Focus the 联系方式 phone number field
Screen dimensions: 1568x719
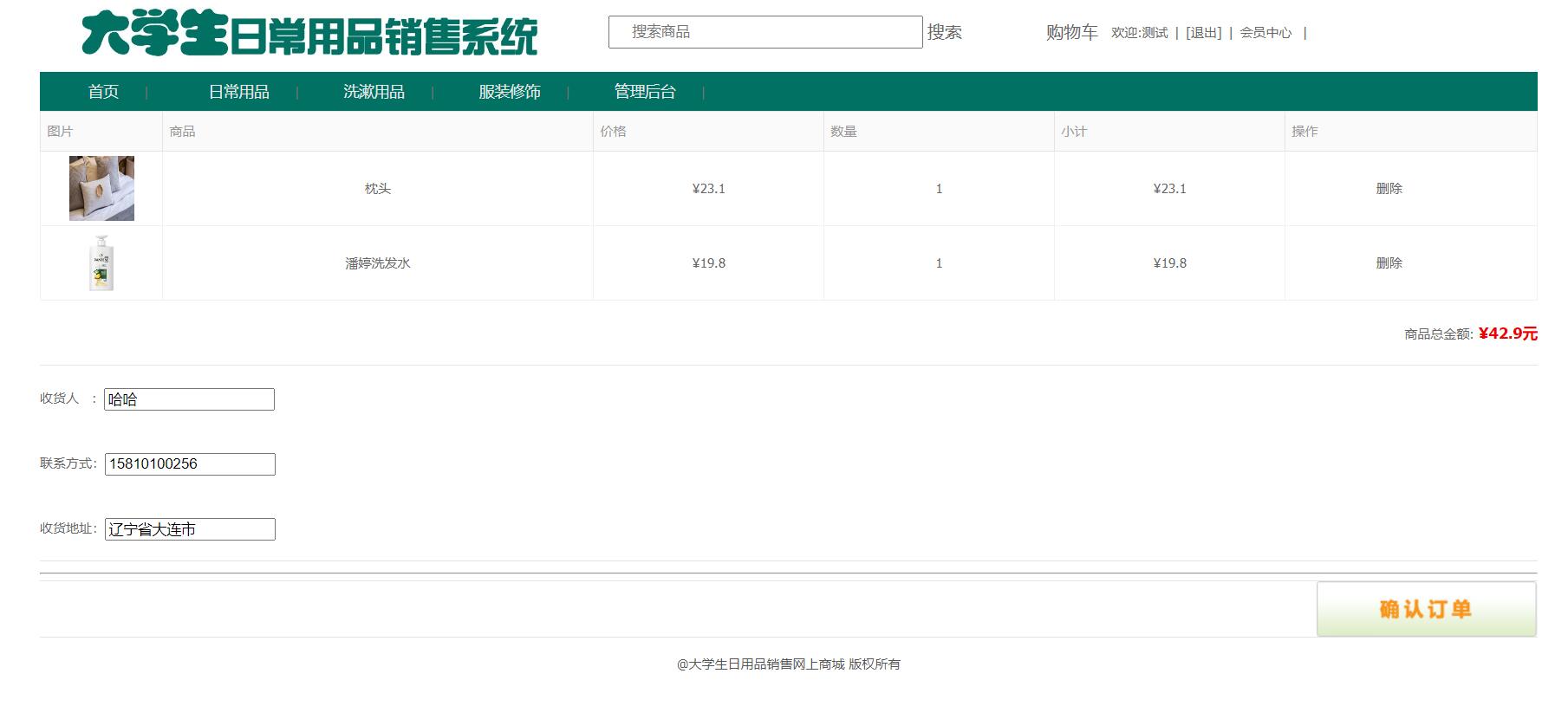pos(190,464)
